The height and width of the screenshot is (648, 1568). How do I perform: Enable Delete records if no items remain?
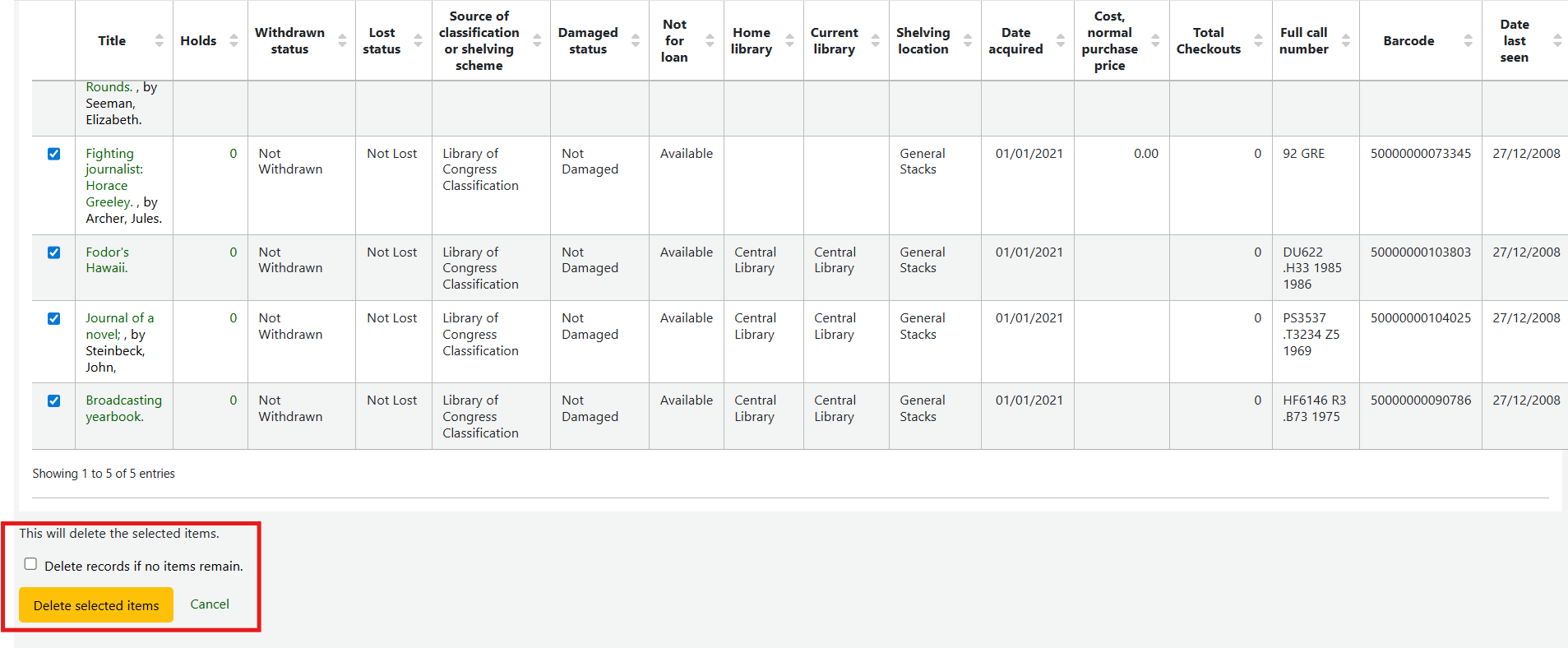click(30, 564)
